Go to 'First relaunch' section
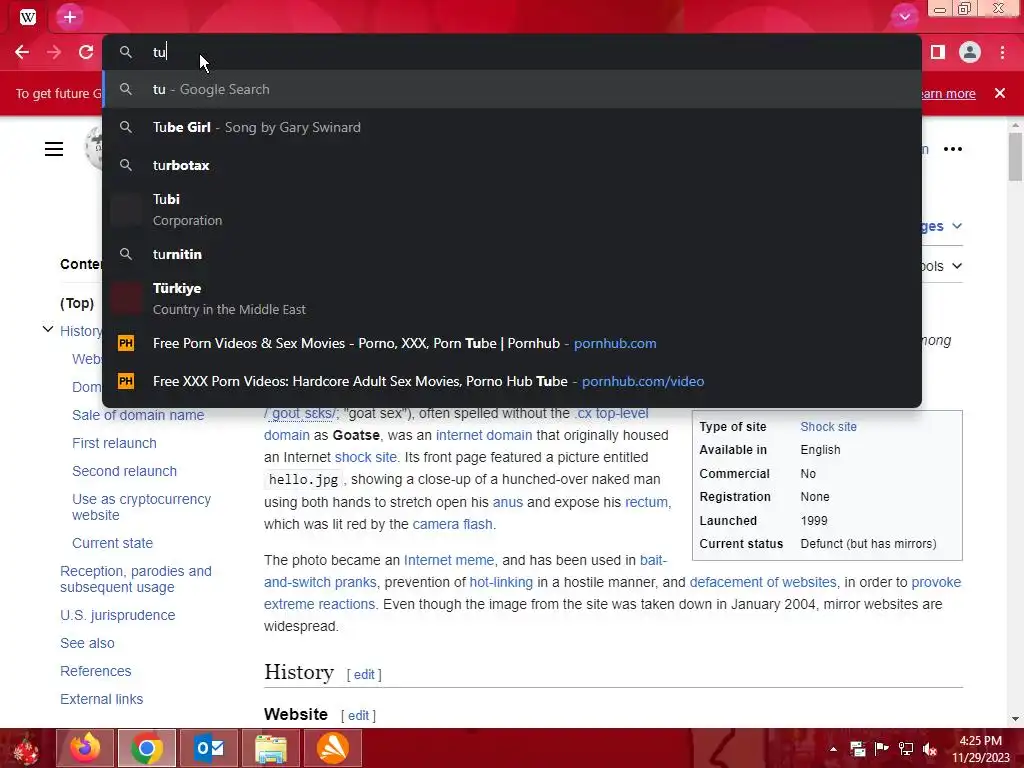Screen dimensions: 1024x768 point(114,443)
